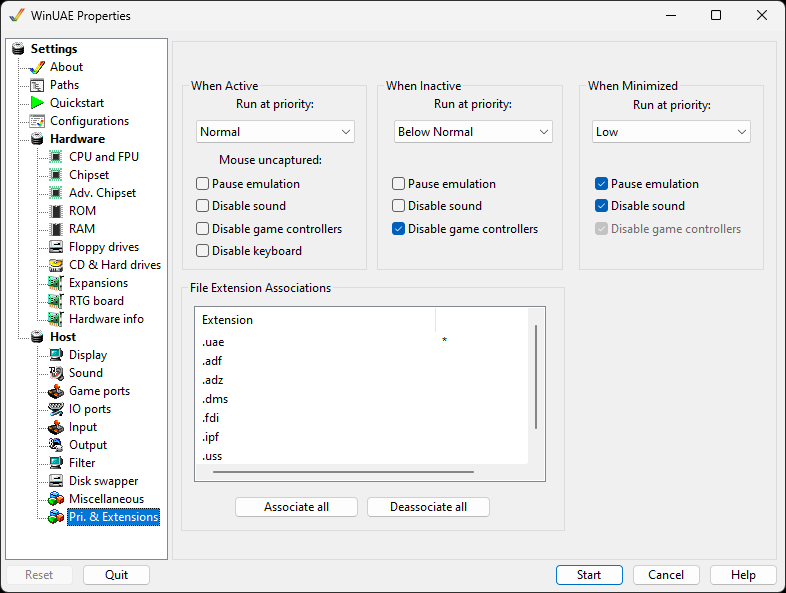
Task: Click the Display monitor icon
Action: click(56, 355)
